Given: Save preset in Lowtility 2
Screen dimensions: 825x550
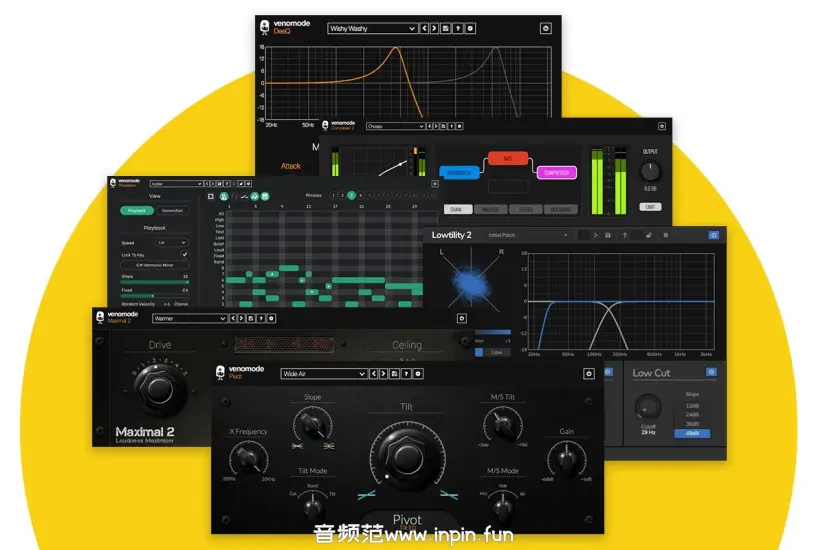Looking at the screenshot, I should [608, 235].
